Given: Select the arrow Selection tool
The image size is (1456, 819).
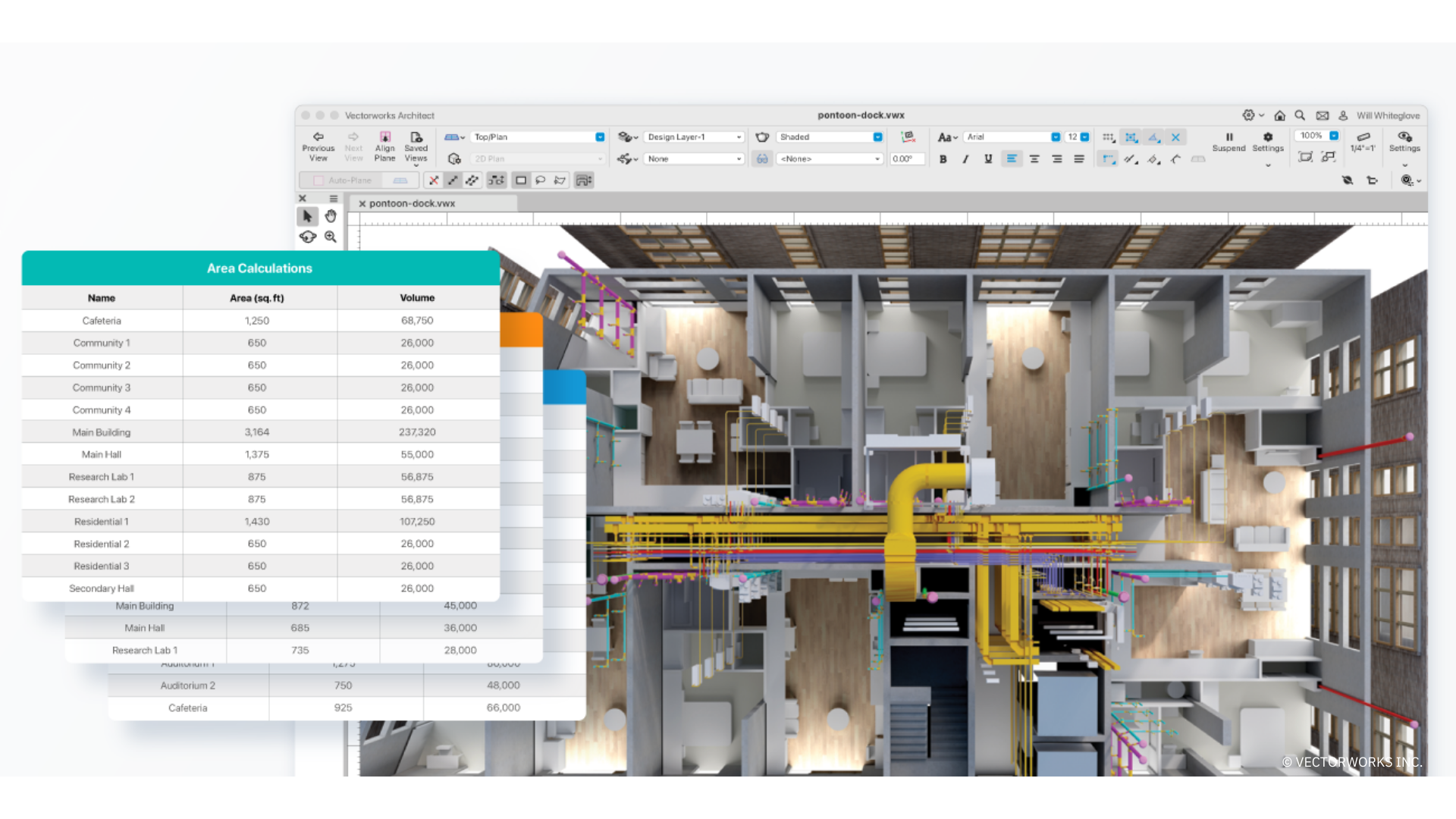Looking at the screenshot, I should [x=307, y=216].
